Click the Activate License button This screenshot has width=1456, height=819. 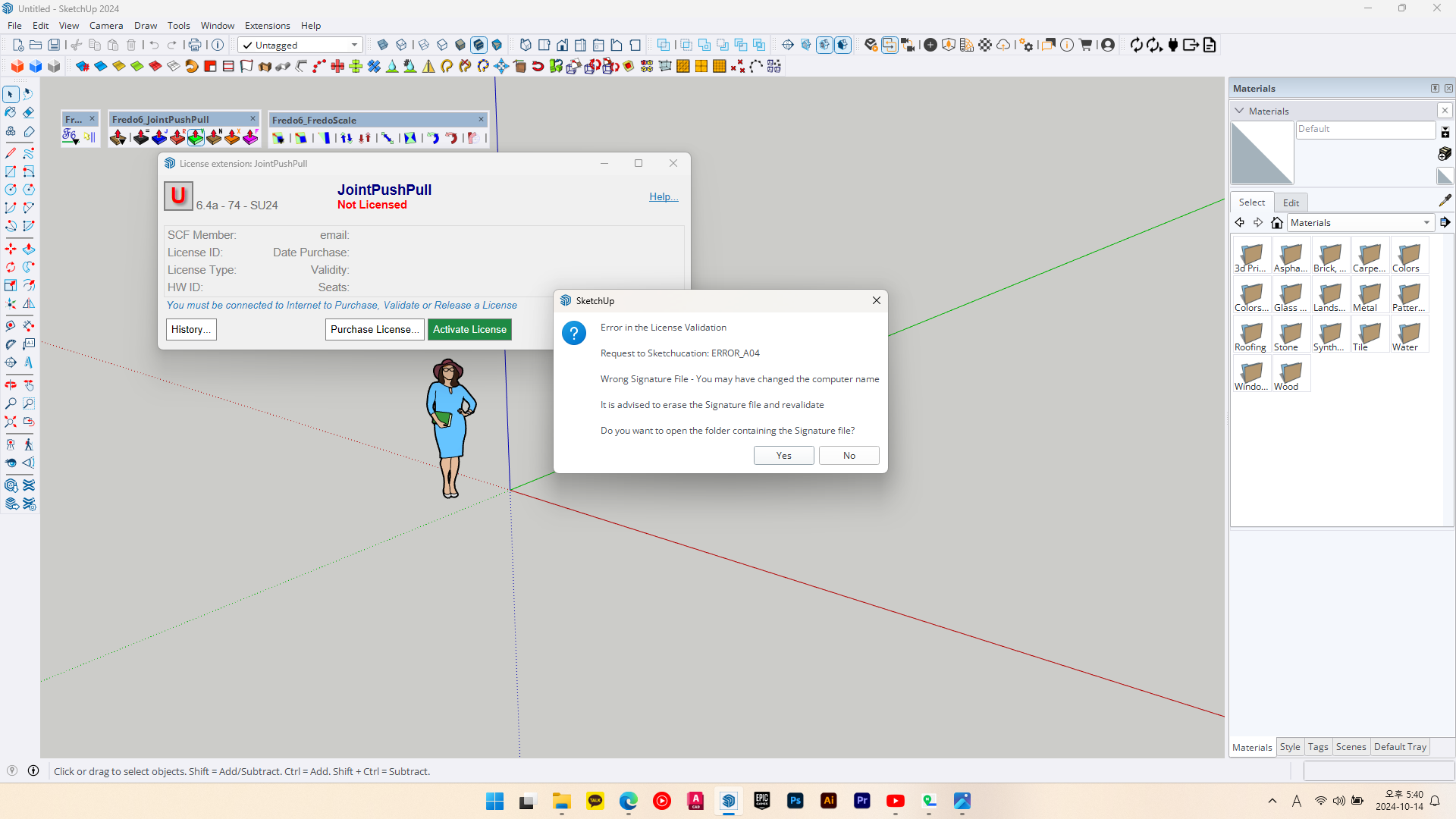pyautogui.click(x=469, y=329)
